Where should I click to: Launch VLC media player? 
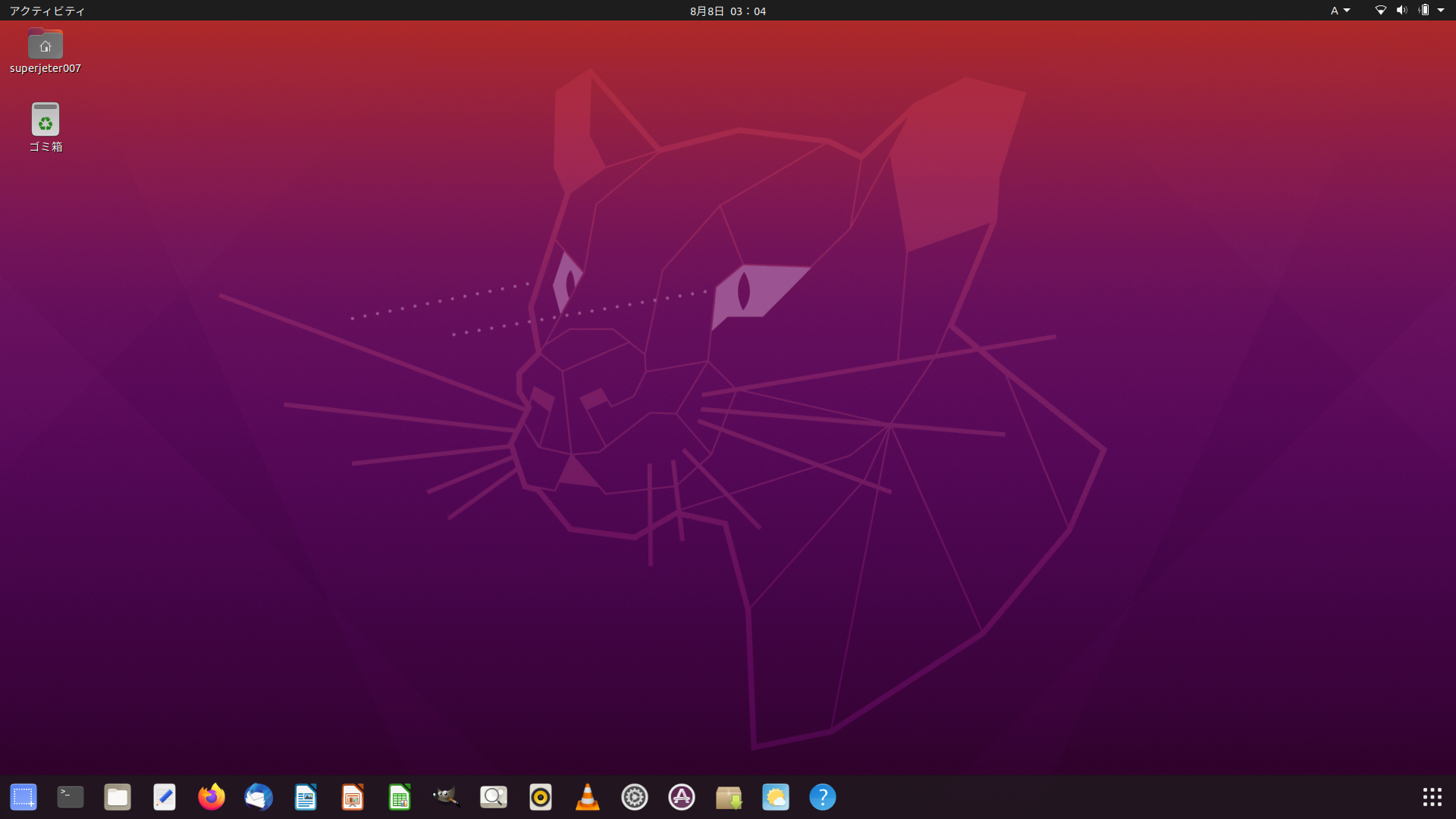coord(588,797)
